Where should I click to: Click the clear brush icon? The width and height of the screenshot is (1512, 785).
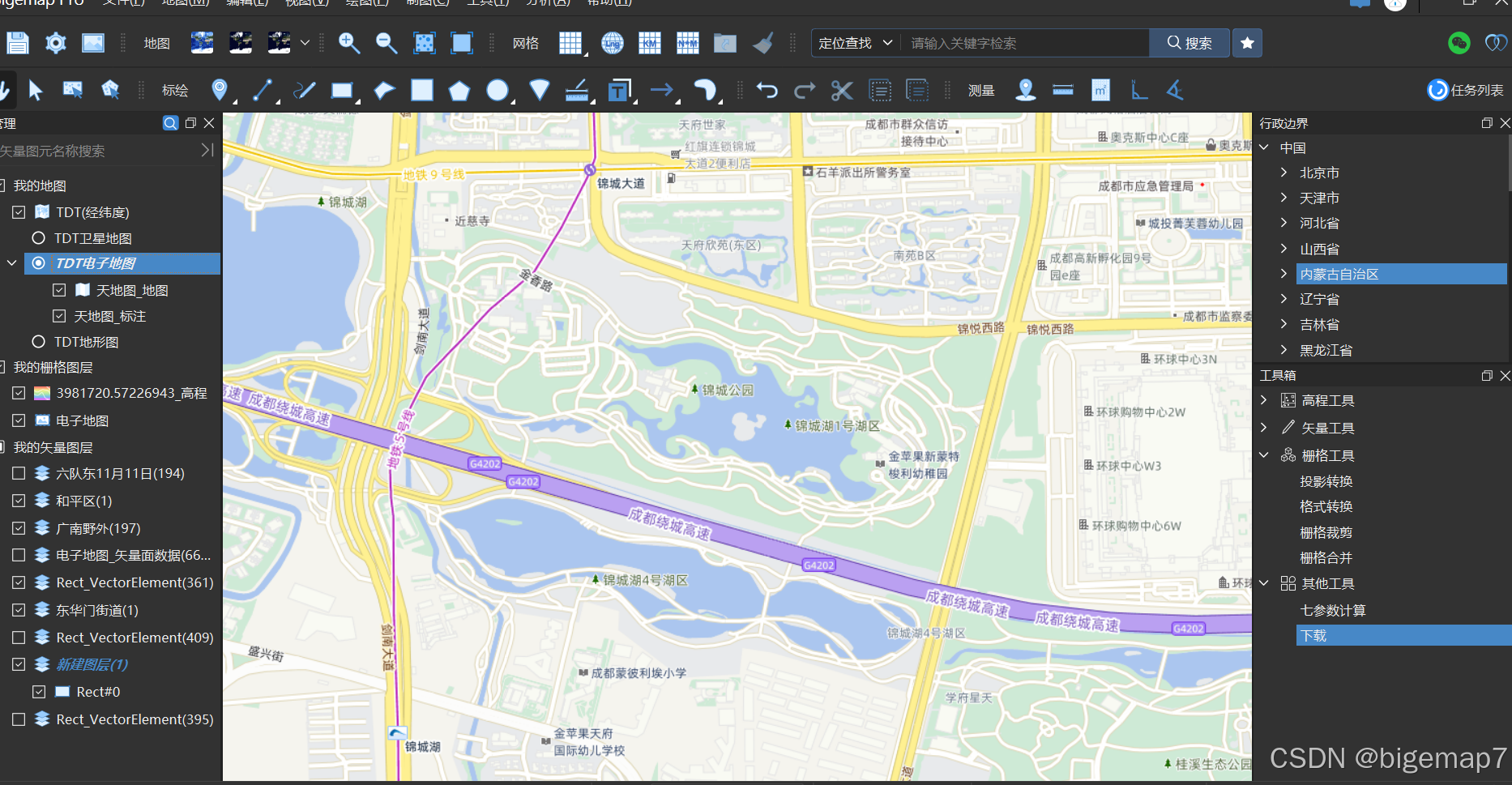point(762,43)
